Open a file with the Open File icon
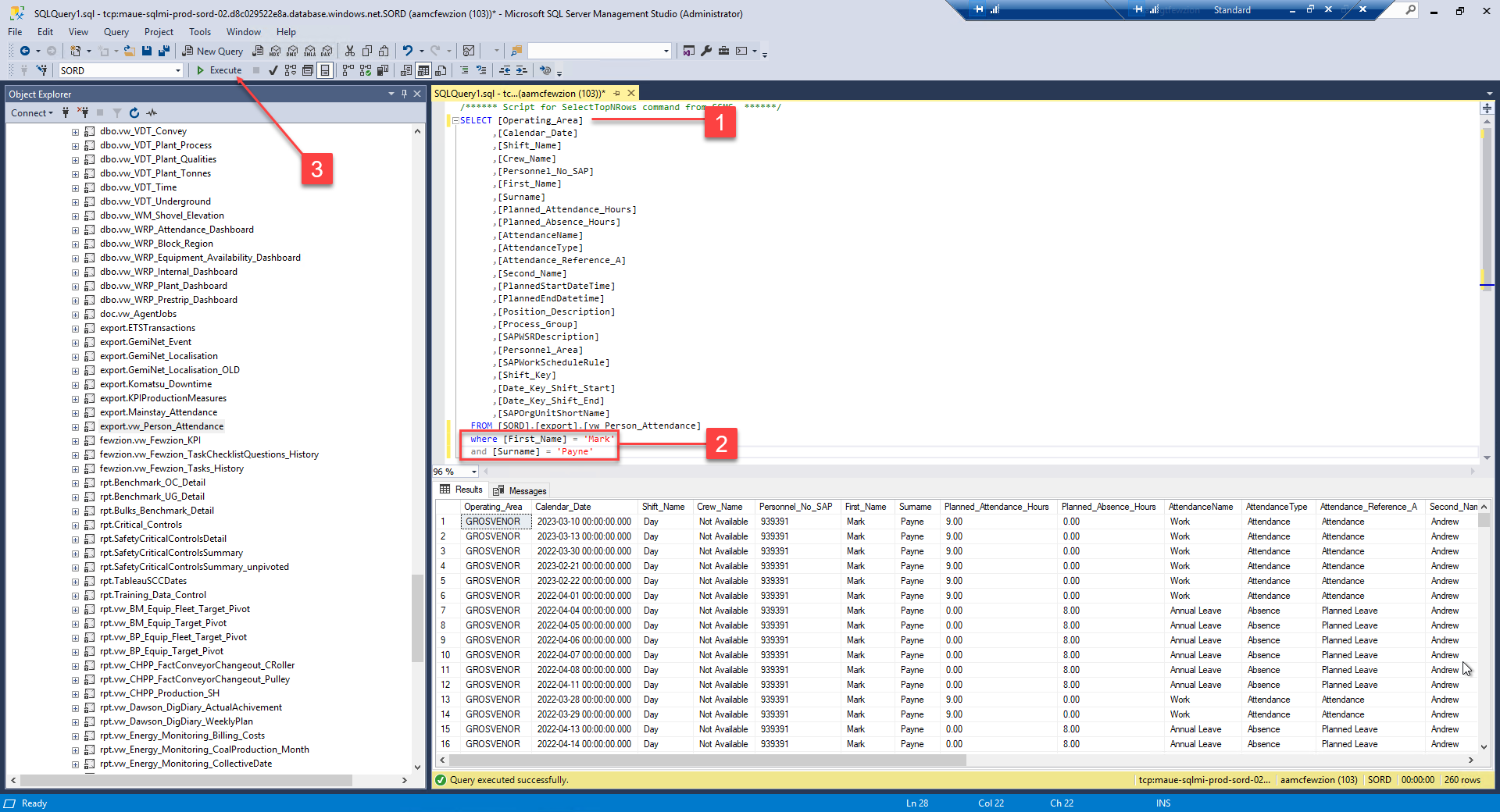This screenshot has width=1500, height=812. [129, 51]
